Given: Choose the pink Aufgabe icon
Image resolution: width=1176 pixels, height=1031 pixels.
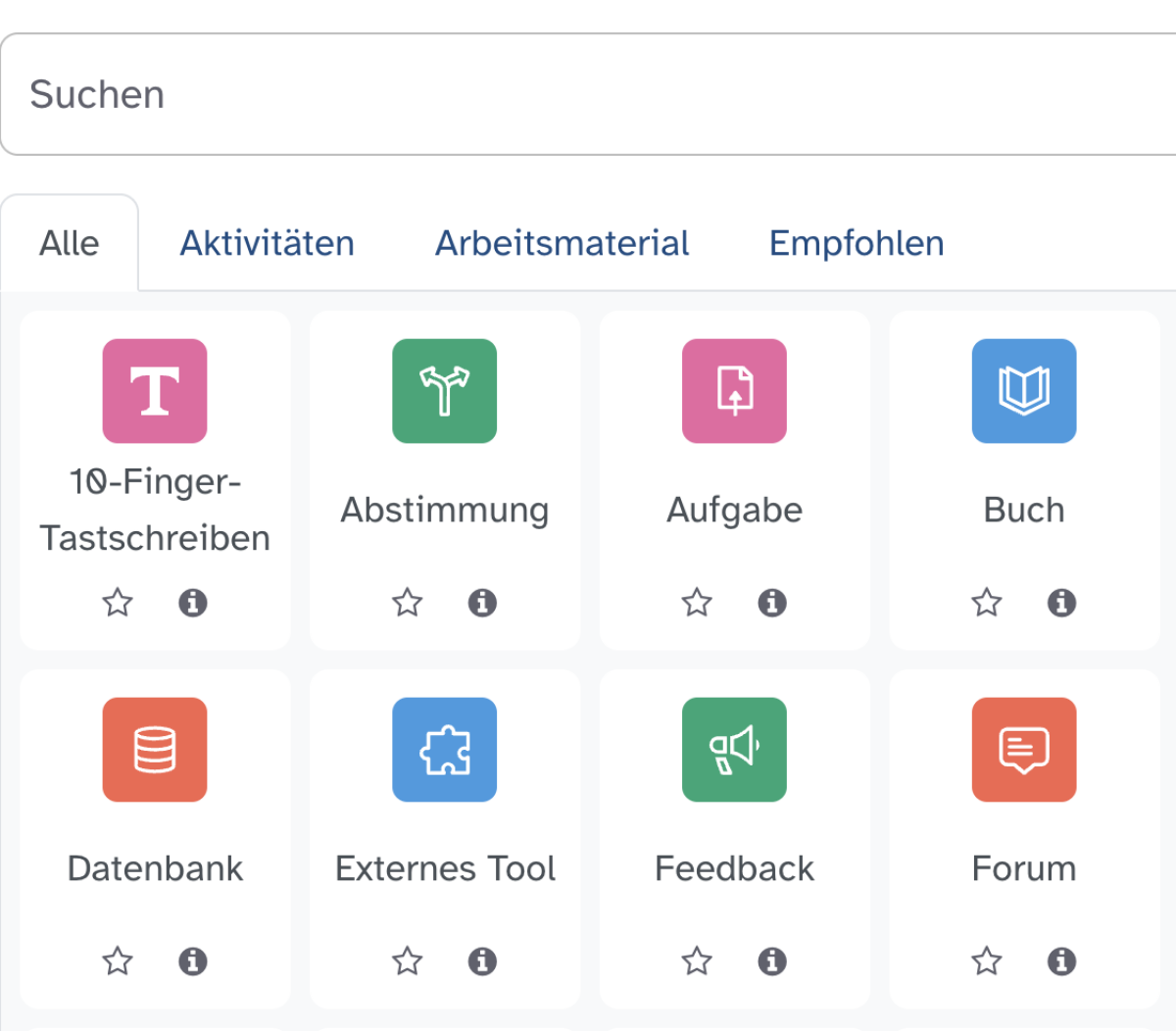Looking at the screenshot, I should click(x=734, y=391).
